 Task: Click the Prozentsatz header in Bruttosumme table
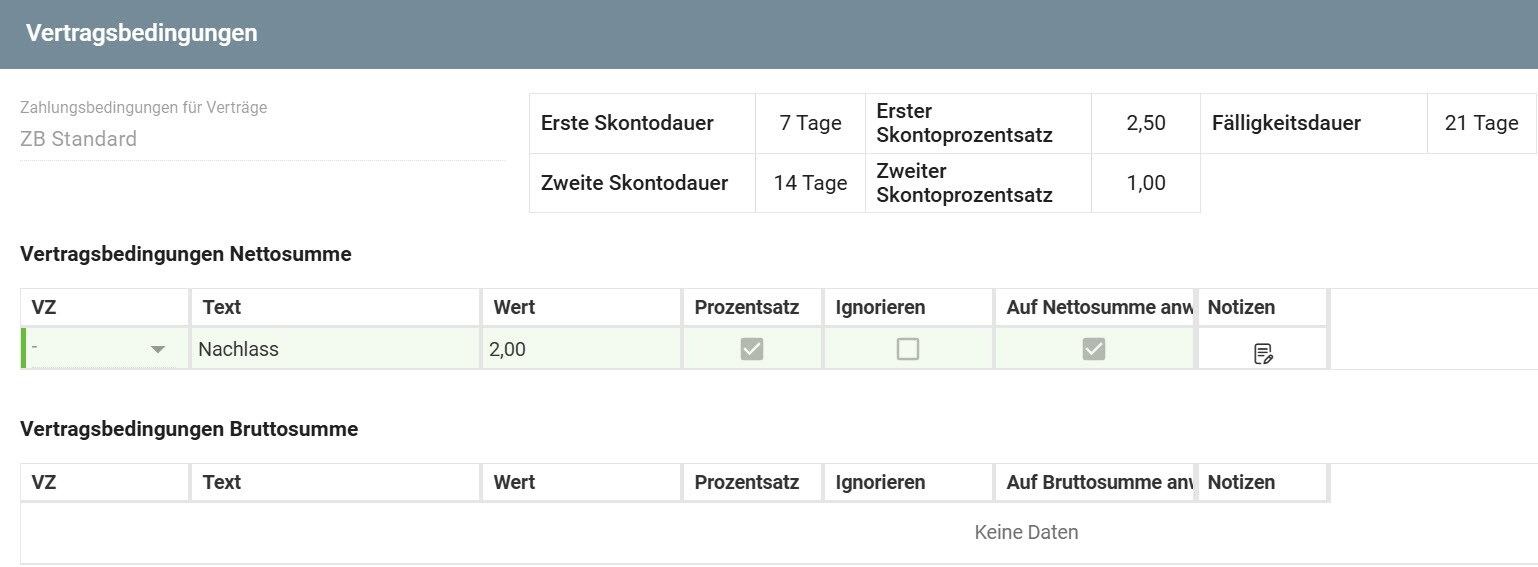752,482
